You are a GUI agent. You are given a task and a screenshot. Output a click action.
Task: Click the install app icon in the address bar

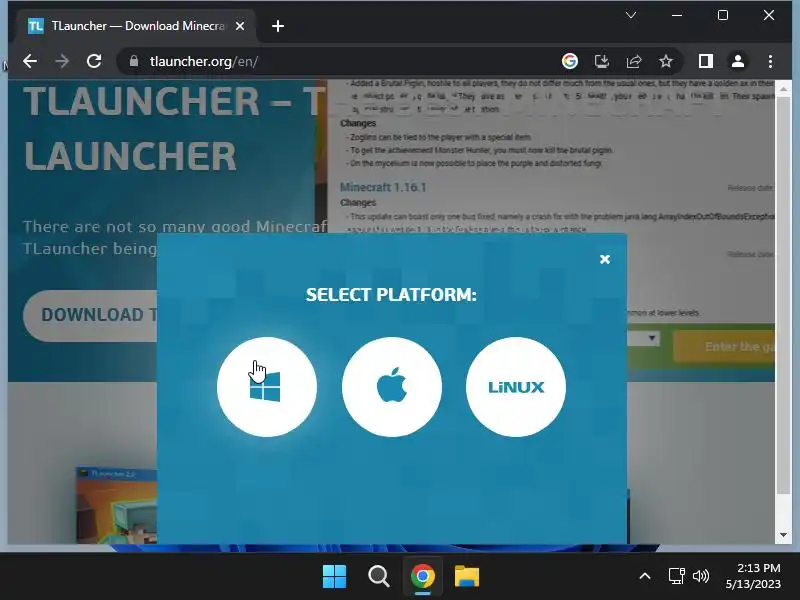pos(602,61)
